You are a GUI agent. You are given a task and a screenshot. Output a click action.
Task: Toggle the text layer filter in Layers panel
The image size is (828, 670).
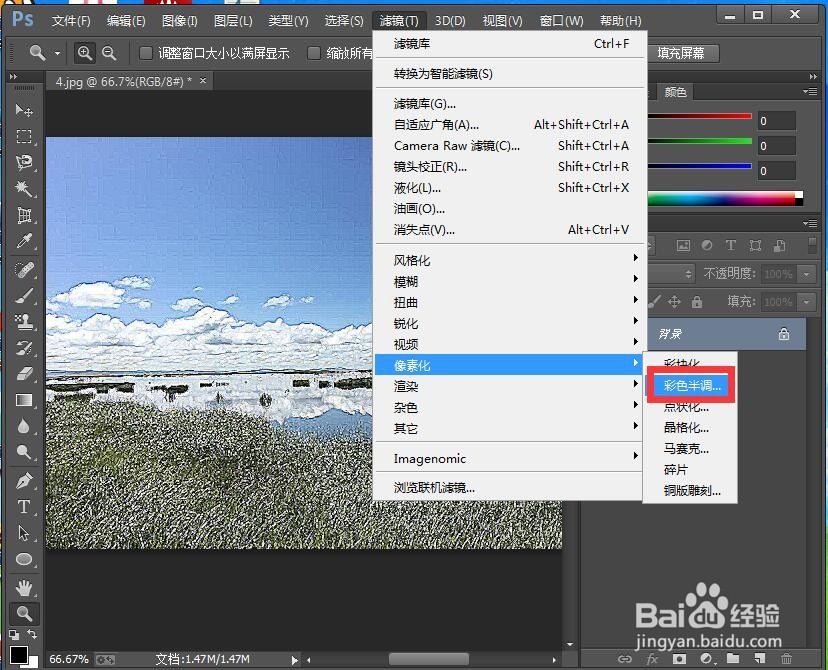(729, 245)
